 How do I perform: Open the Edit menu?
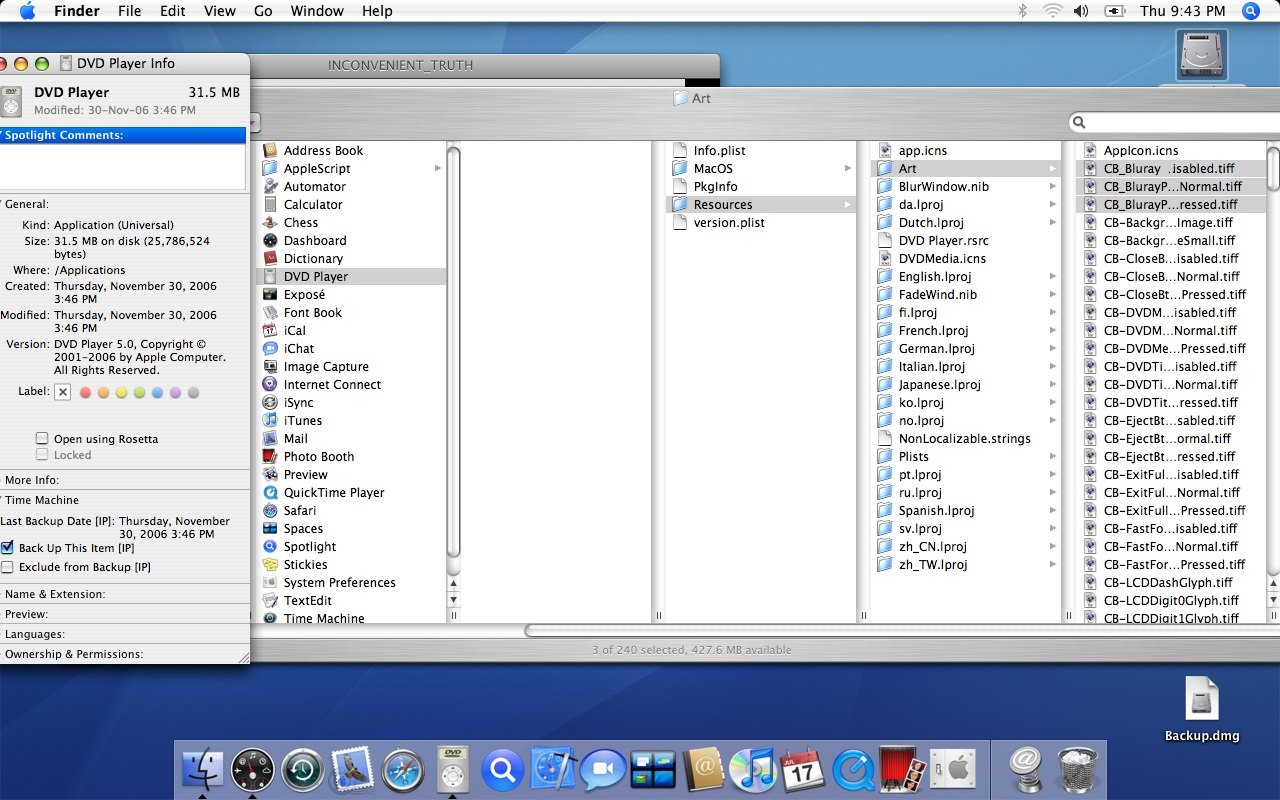click(173, 11)
